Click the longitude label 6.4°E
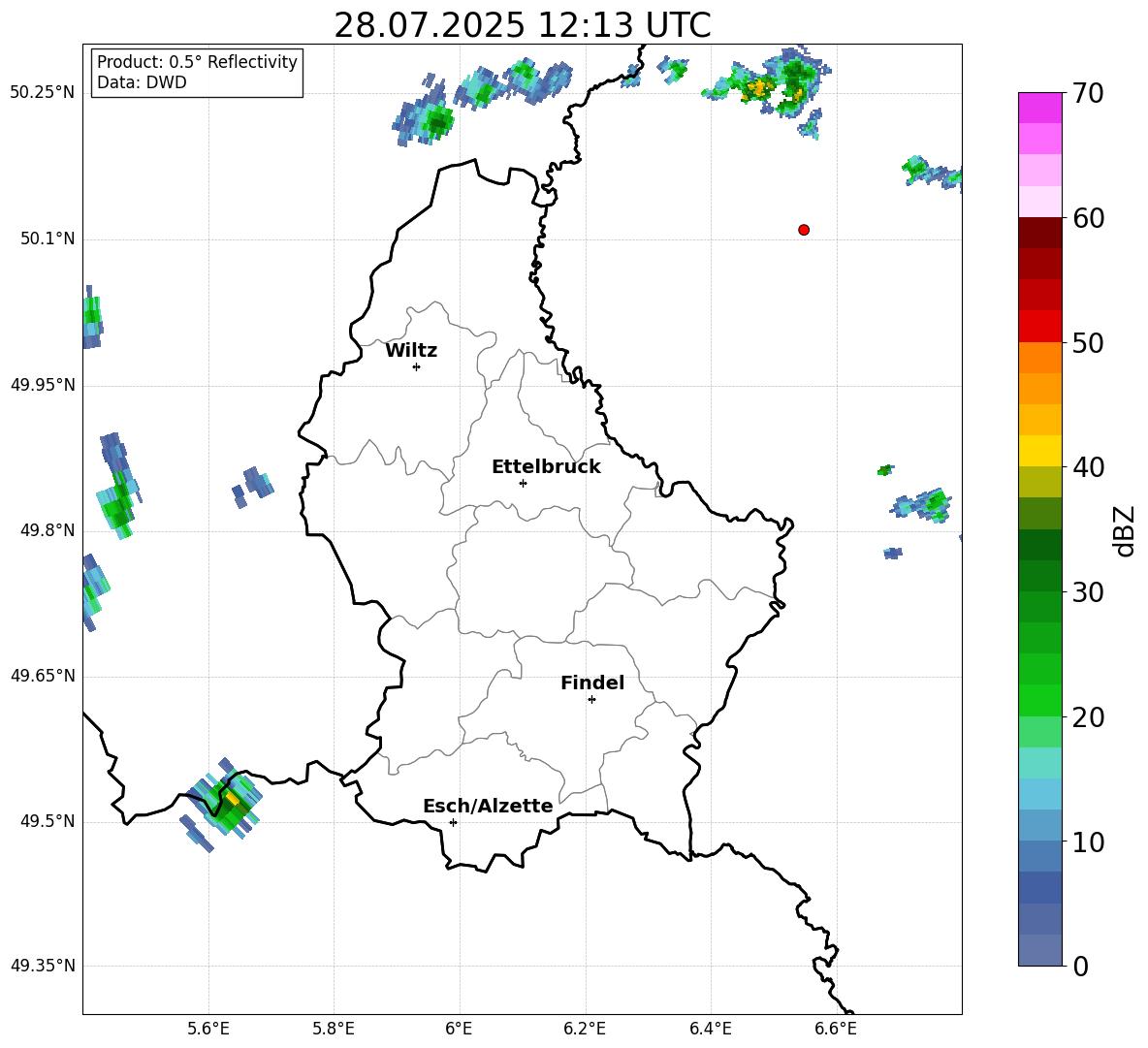The width and height of the screenshot is (1148, 1048). [x=710, y=1029]
